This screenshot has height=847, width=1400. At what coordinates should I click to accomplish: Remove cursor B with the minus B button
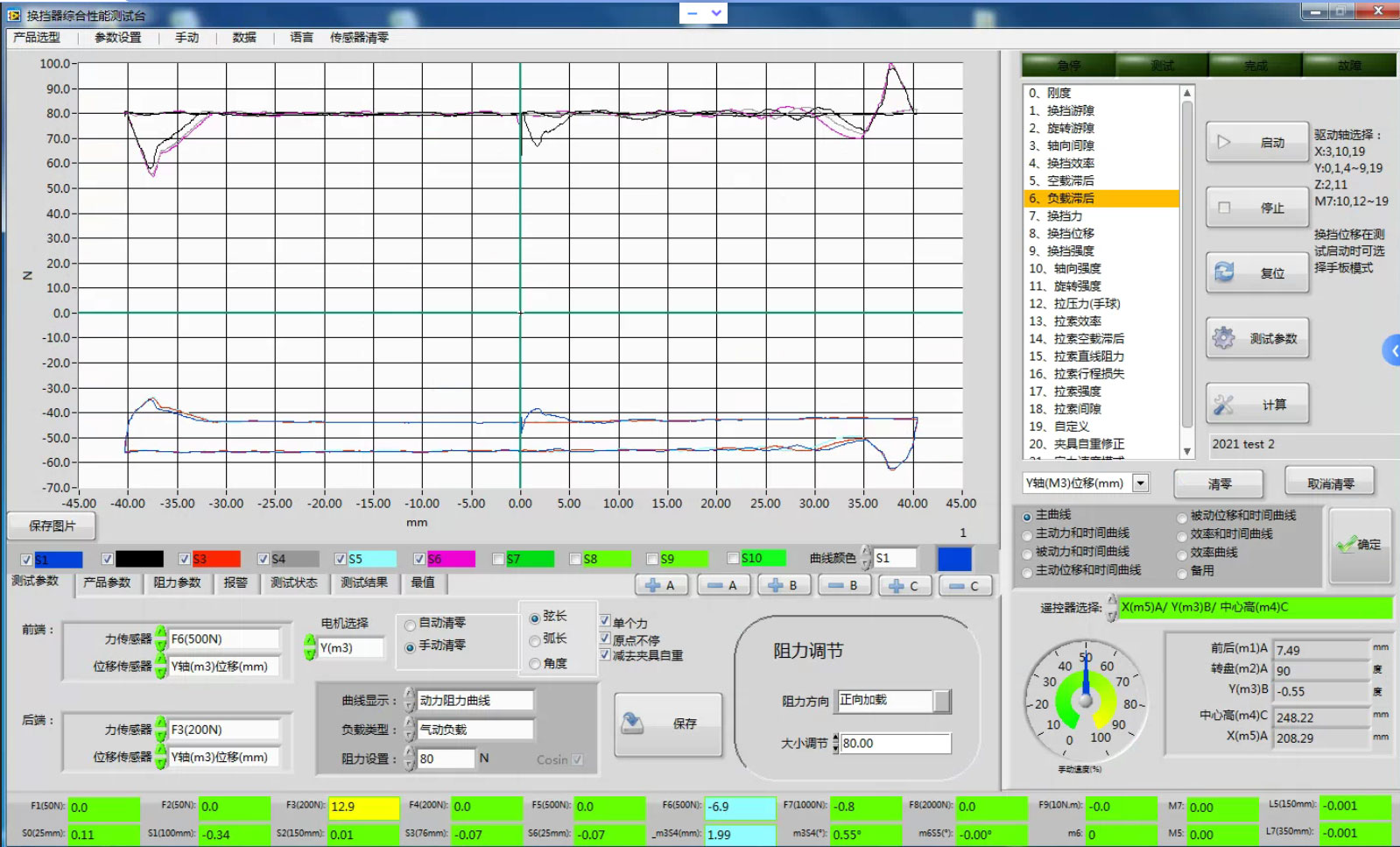tap(844, 585)
